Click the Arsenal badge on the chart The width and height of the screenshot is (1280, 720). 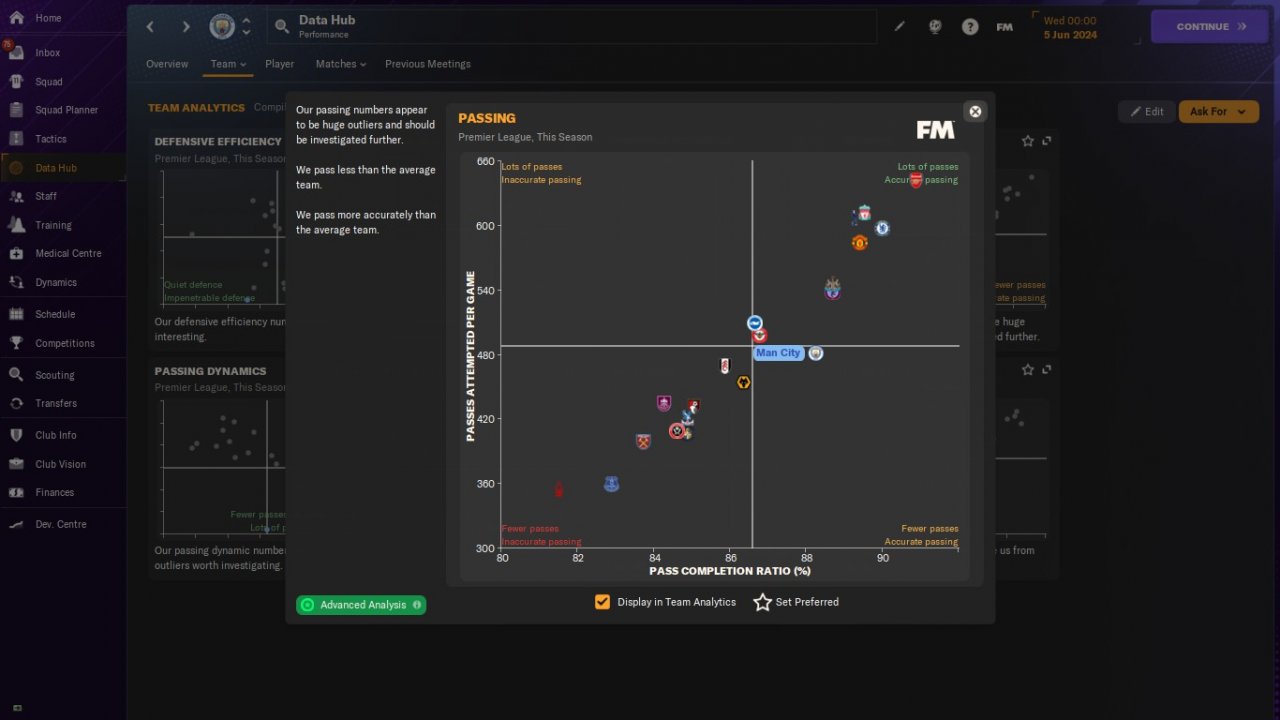(x=916, y=181)
